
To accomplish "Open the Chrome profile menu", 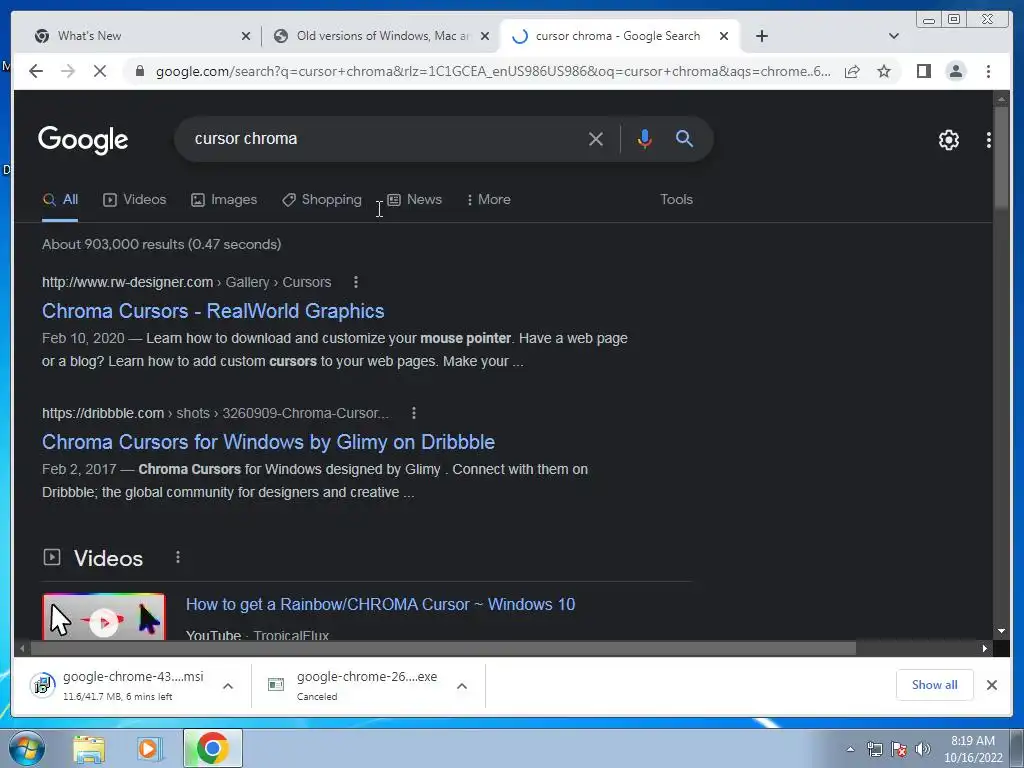I will [x=955, y=71].
